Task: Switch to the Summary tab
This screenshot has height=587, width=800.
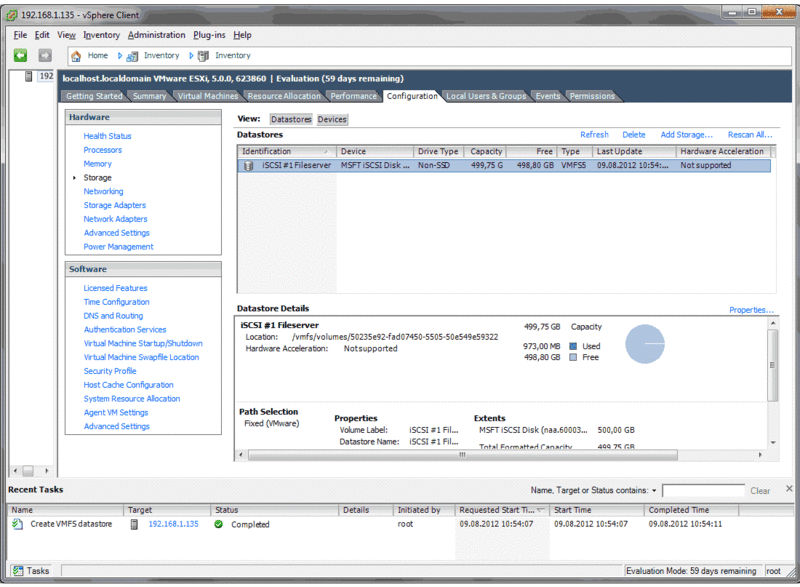Action: [149, 96]
